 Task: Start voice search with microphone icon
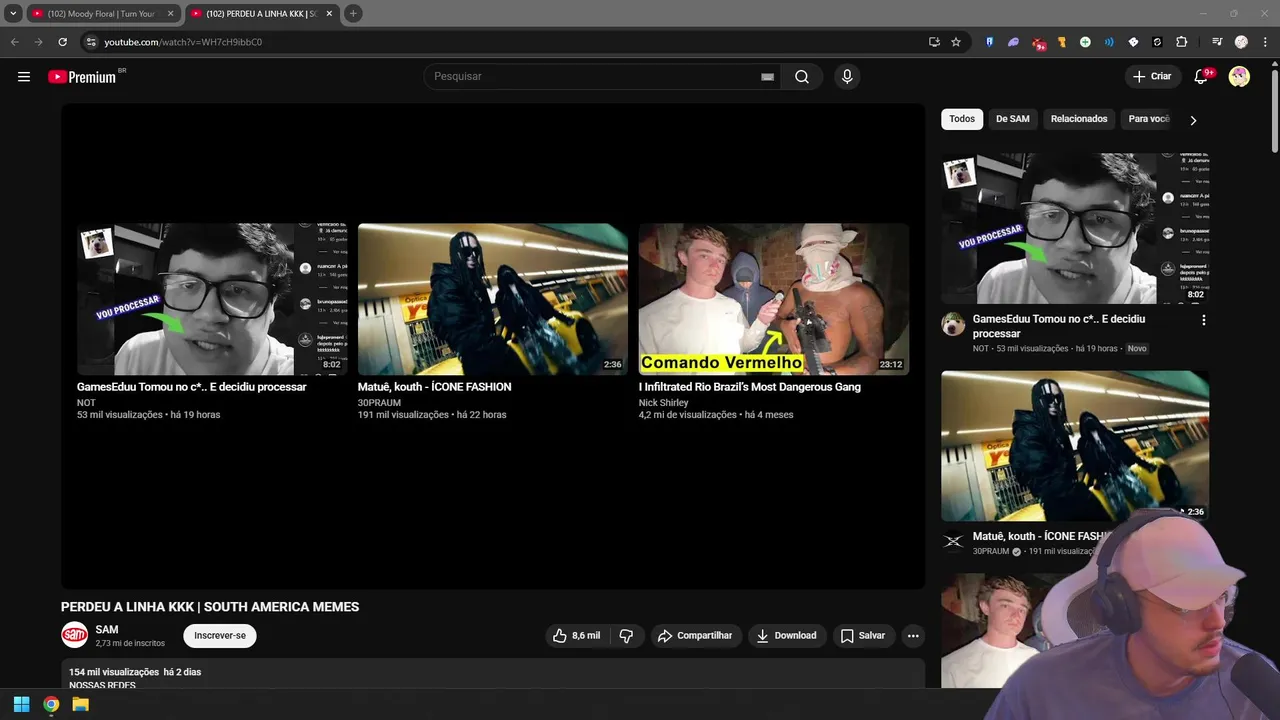click(x=847, y=77)
